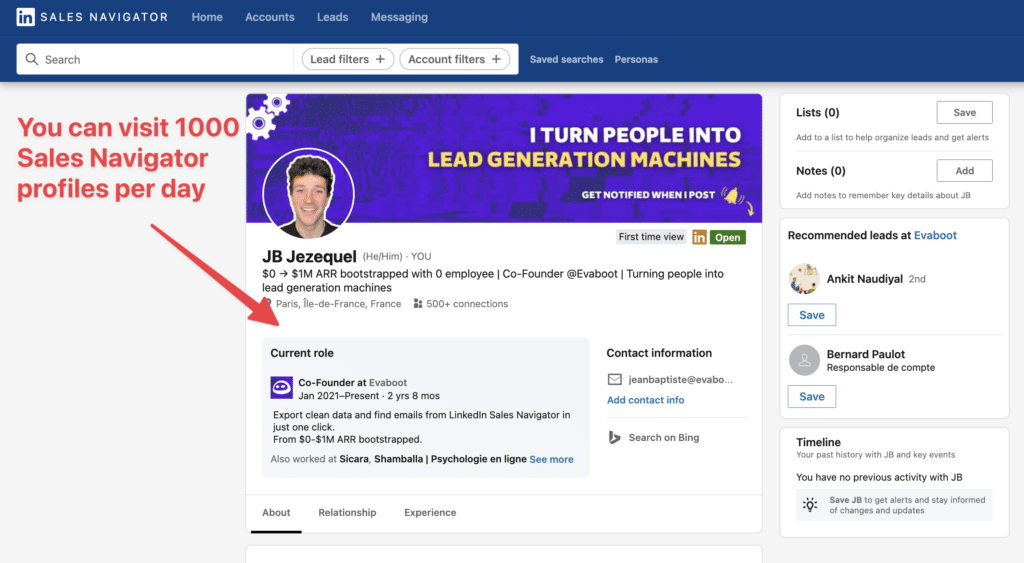Click 'You have no previous activity with JB'
The height and width of the screenshot is (563, 1024).
point(879,477)
